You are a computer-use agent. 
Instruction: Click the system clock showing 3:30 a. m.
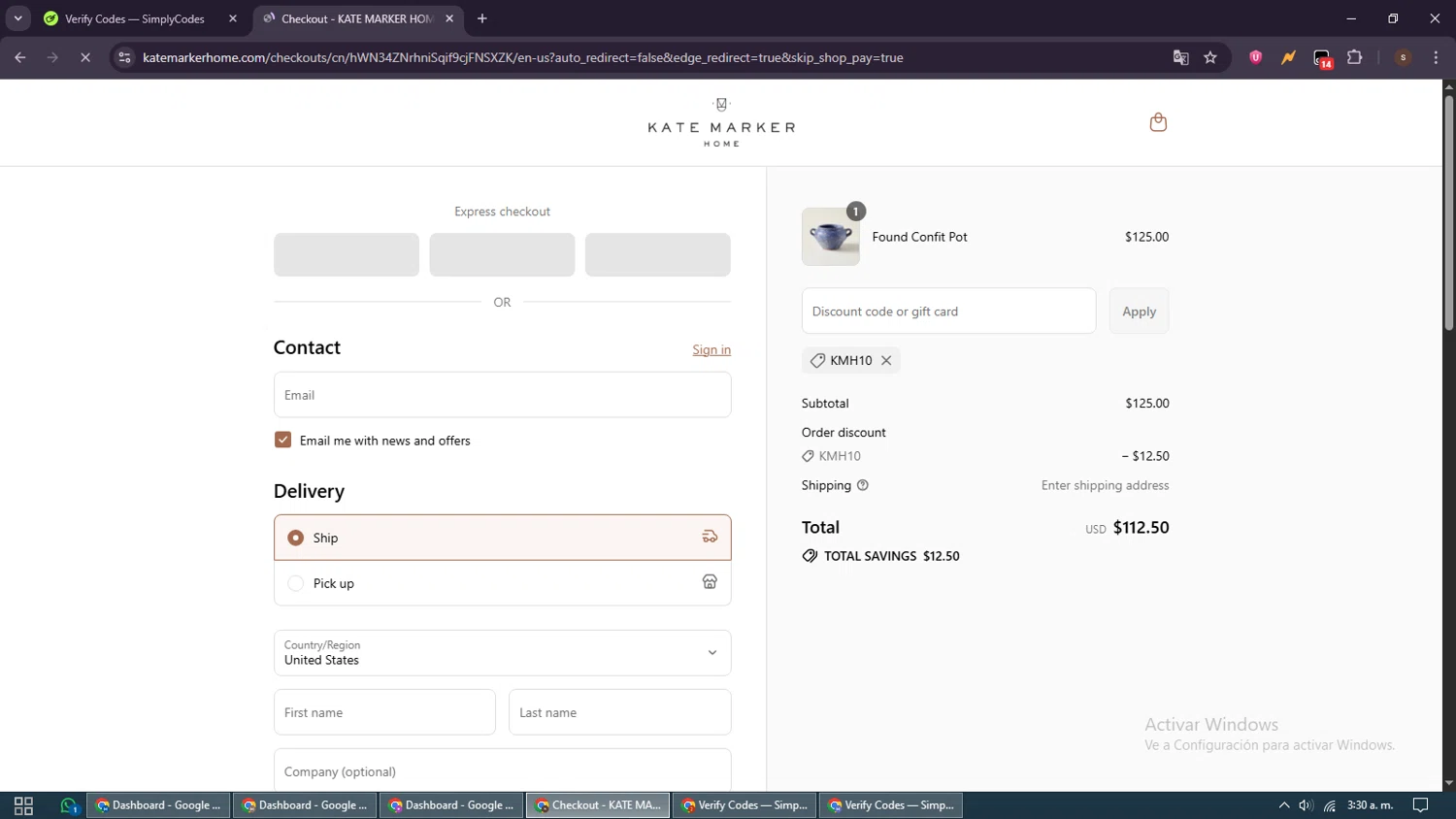click(x=1371, y=805)
